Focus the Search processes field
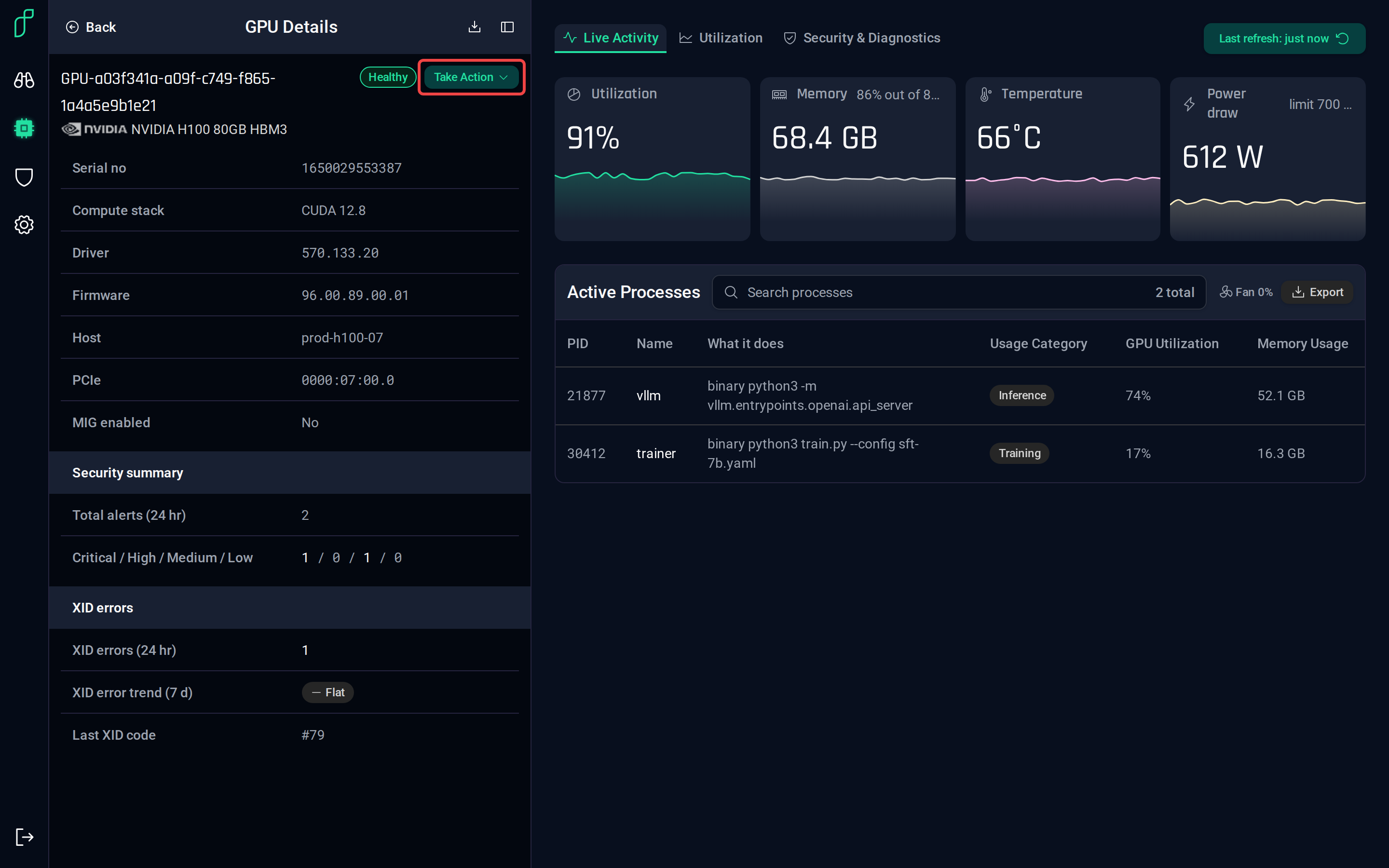The height and width of the screenshot is (868, 1389). pyautogui.click(x=958, y=292)
